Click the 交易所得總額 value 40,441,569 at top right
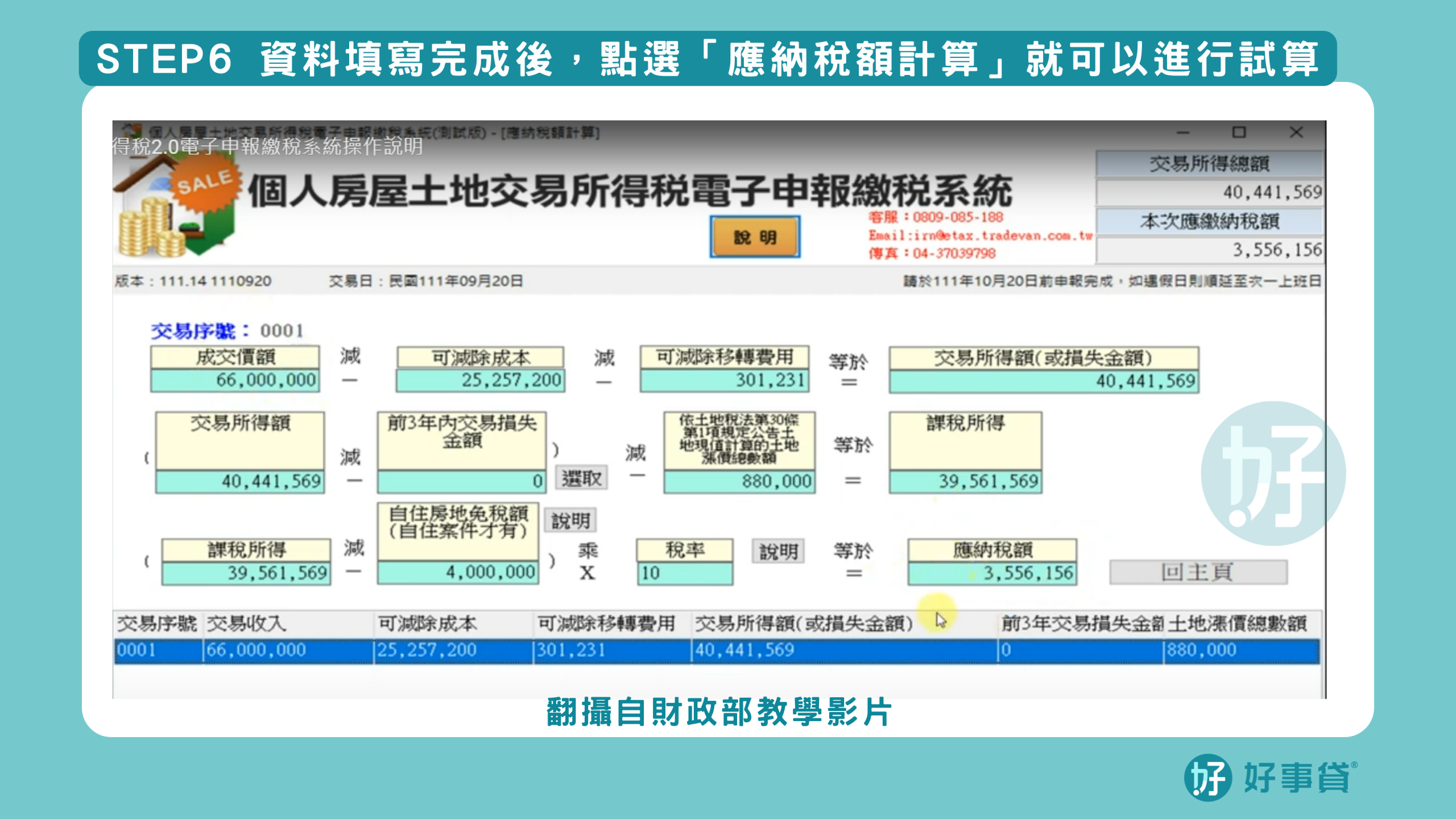The width and height of the screenshot is (1456, 819). (1210, 192)
